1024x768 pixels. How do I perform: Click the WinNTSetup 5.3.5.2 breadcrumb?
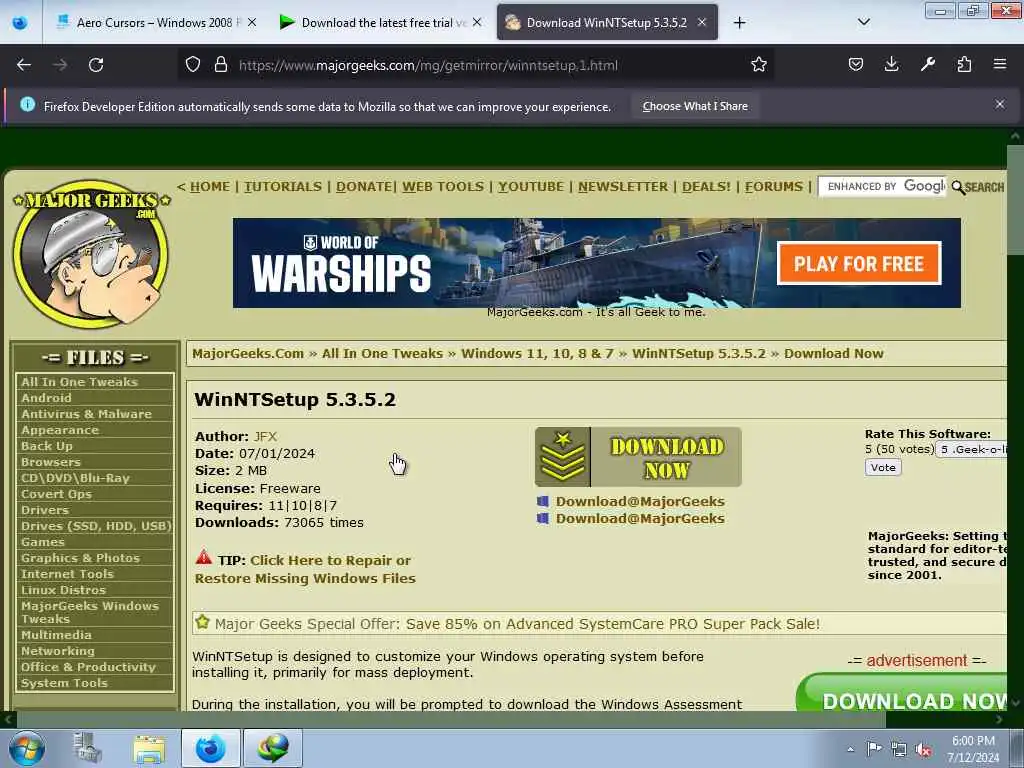tap(698, 353)
